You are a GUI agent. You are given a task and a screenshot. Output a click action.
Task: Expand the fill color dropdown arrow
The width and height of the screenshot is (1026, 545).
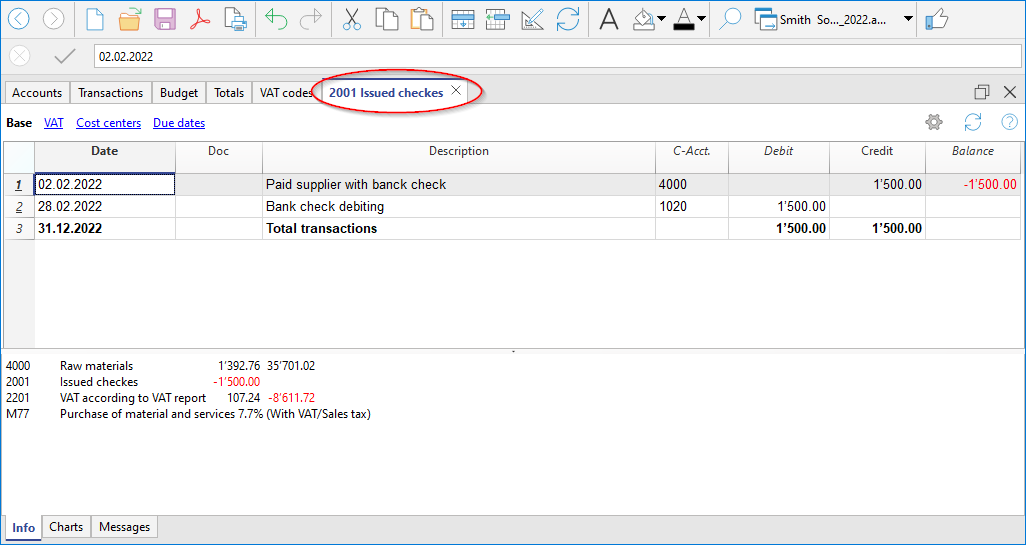(x=661, y=19)
